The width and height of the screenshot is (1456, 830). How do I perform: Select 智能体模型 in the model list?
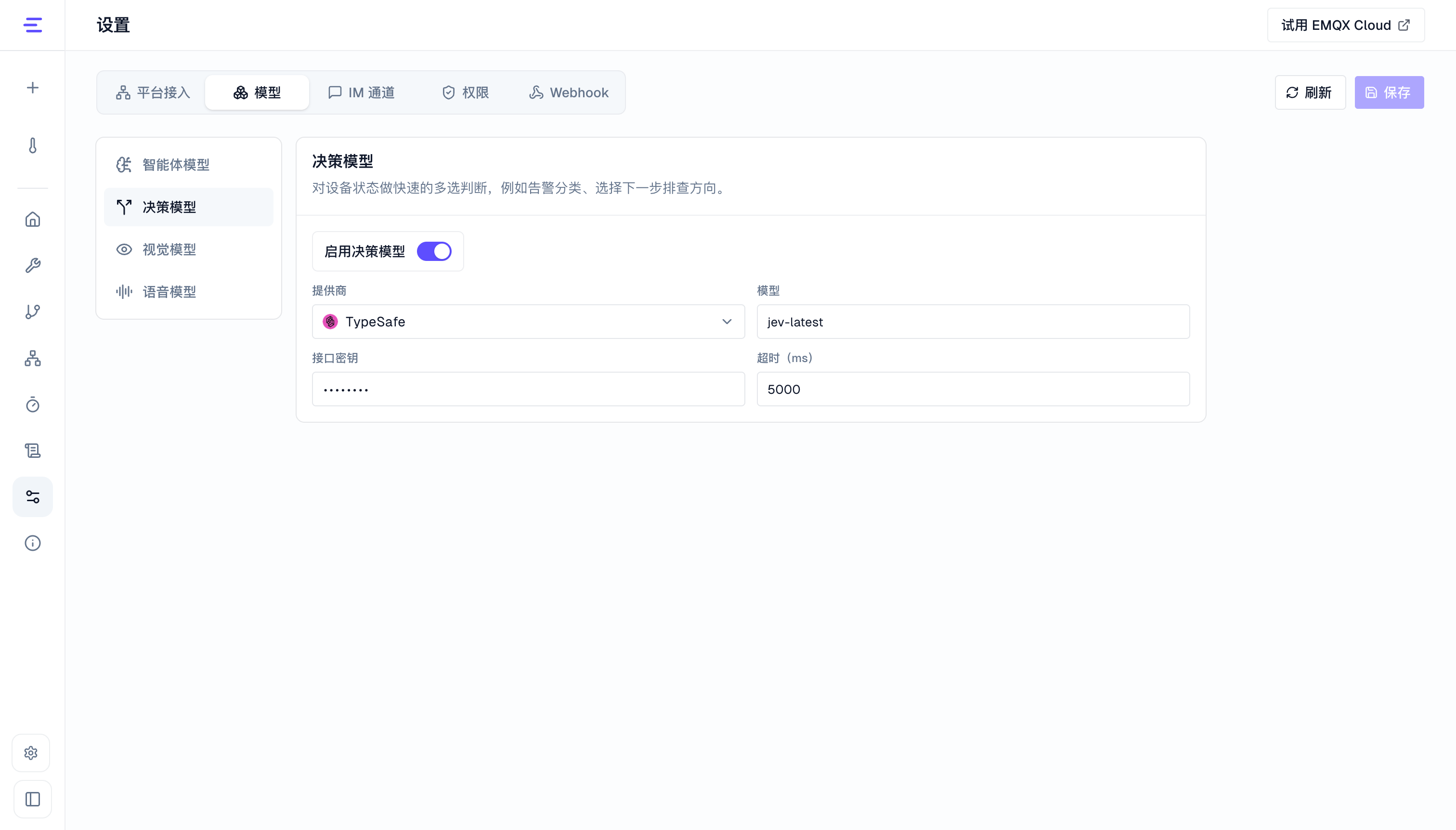point(189,165)
